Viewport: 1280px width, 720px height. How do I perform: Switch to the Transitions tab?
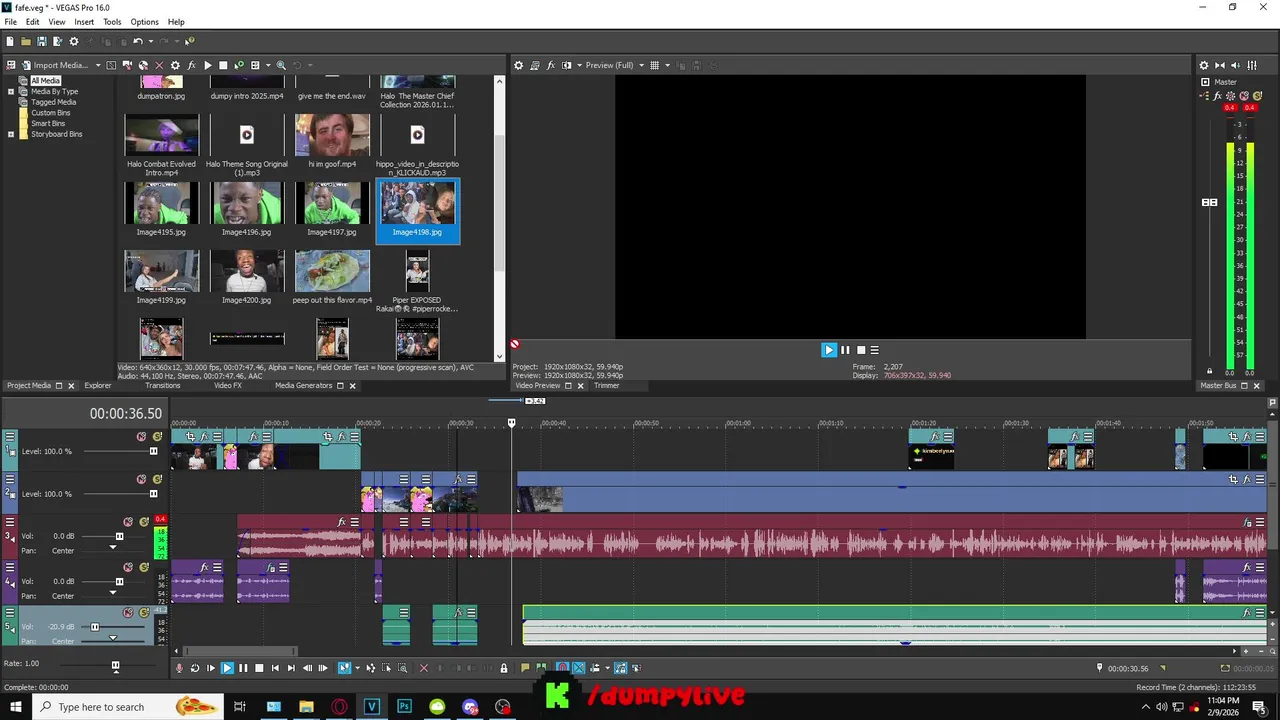click(x=162, y=385)
